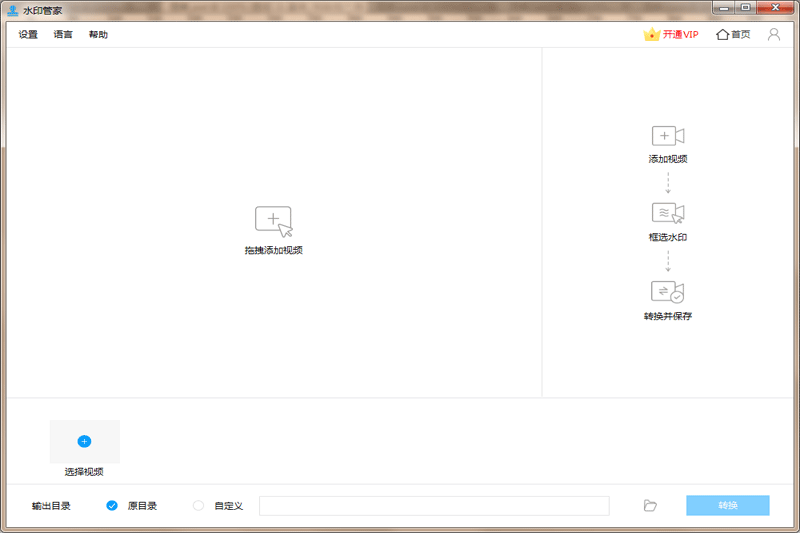This screenshot has width=800, height=533.
Task: Go to 首页 via the home icon
Action: click(x=733, y=34)
